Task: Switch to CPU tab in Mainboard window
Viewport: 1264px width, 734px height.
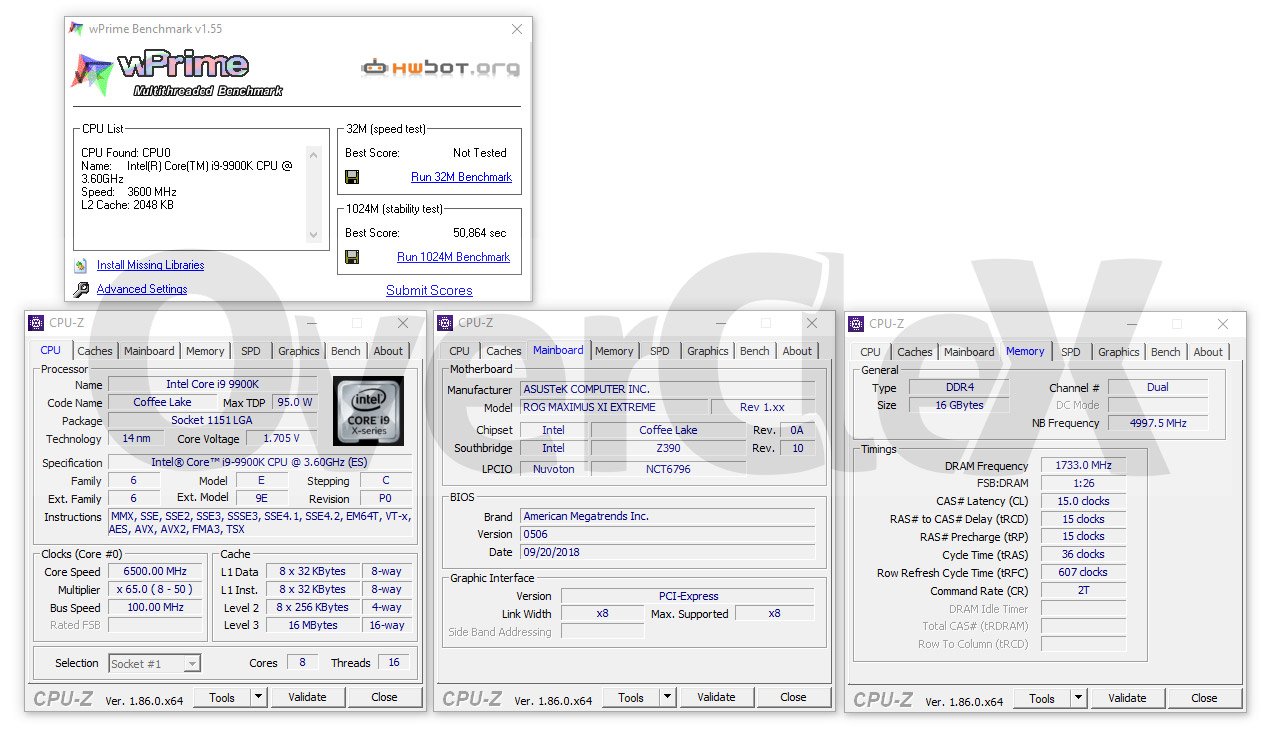Action: (460, 351)
